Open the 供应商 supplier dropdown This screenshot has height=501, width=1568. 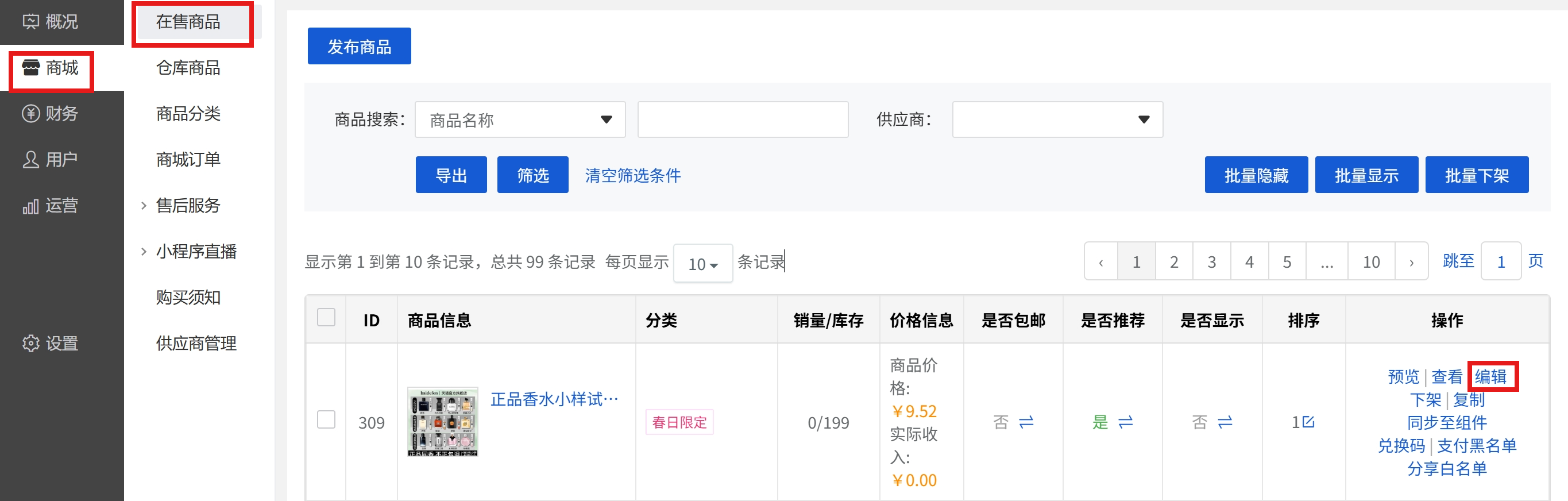pos(1057,120)
